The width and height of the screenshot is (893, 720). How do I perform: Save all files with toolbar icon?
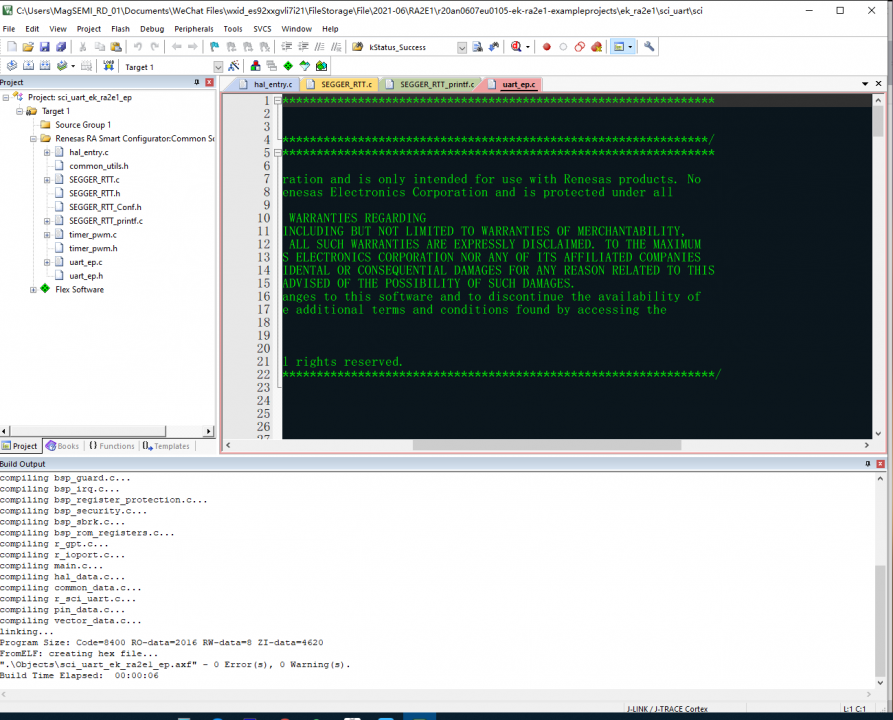point(61,47)
